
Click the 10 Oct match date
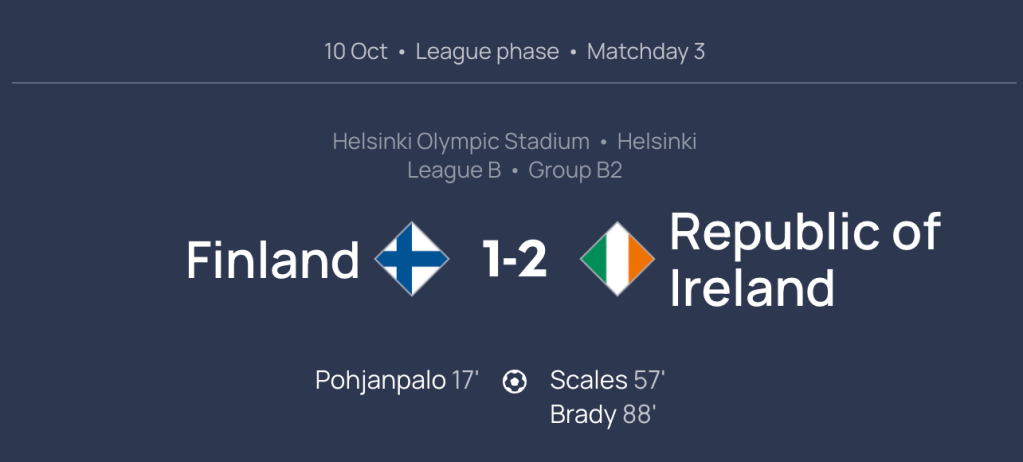(x=356, y=52)
